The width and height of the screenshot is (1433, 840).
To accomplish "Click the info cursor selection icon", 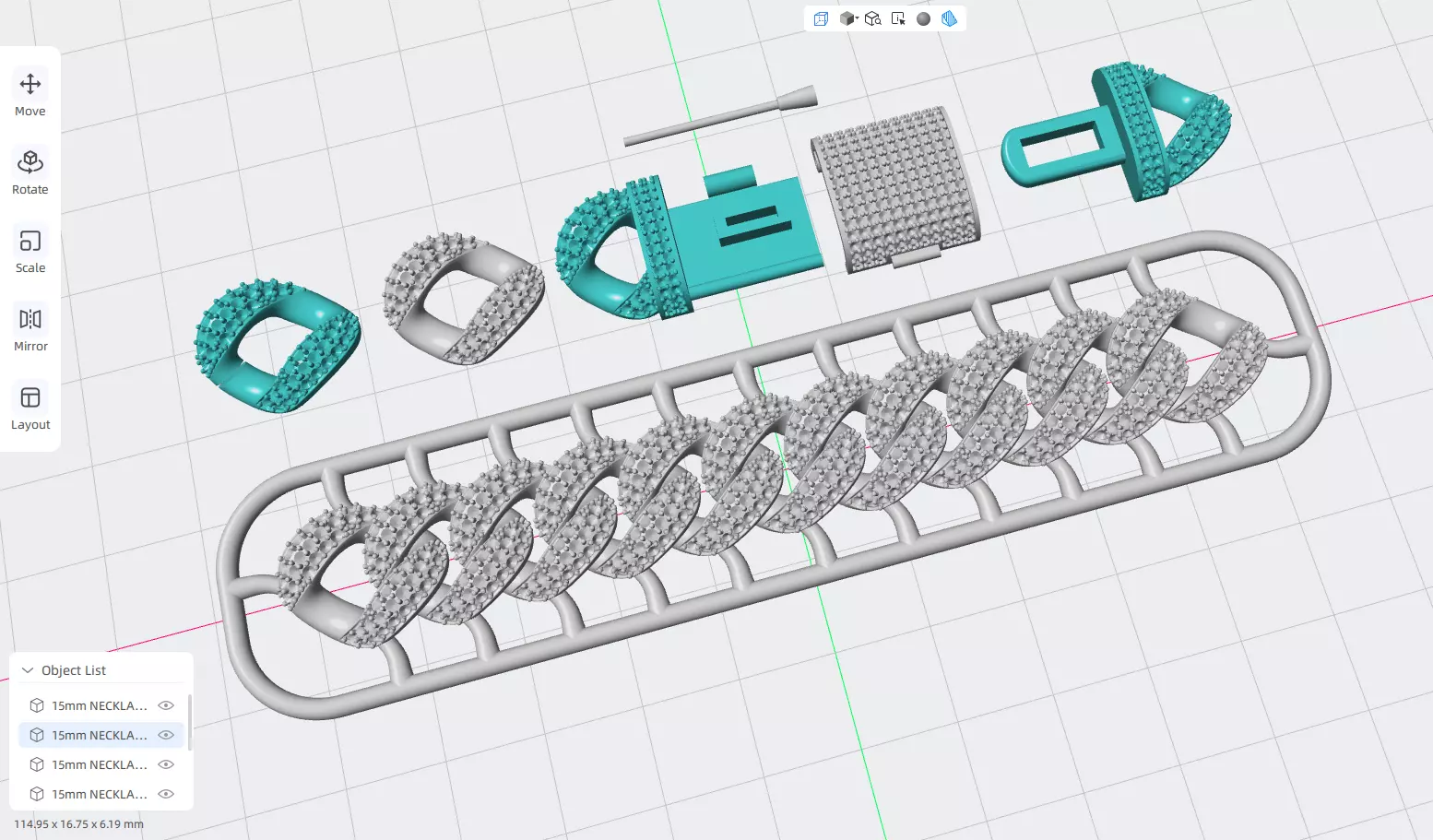I will point(898,18).
